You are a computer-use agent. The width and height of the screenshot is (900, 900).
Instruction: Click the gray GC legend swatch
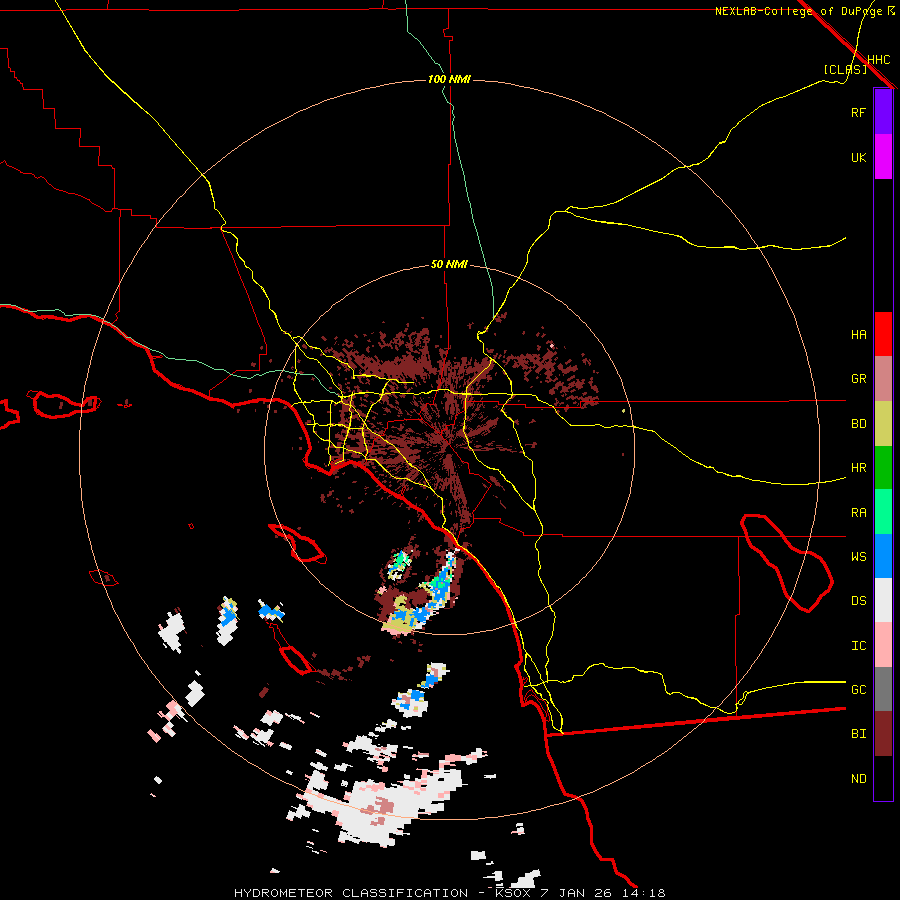tap(883, 689)
